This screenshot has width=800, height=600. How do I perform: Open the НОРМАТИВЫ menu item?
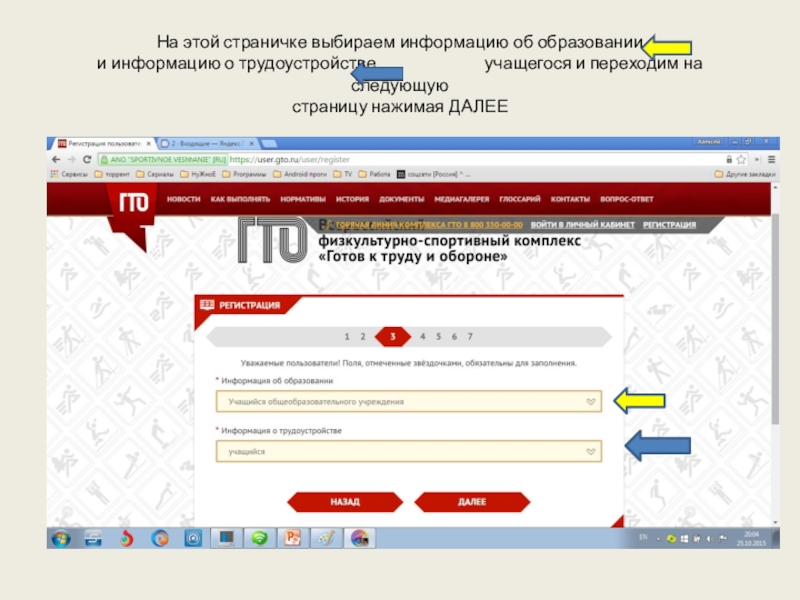[303, 199]
